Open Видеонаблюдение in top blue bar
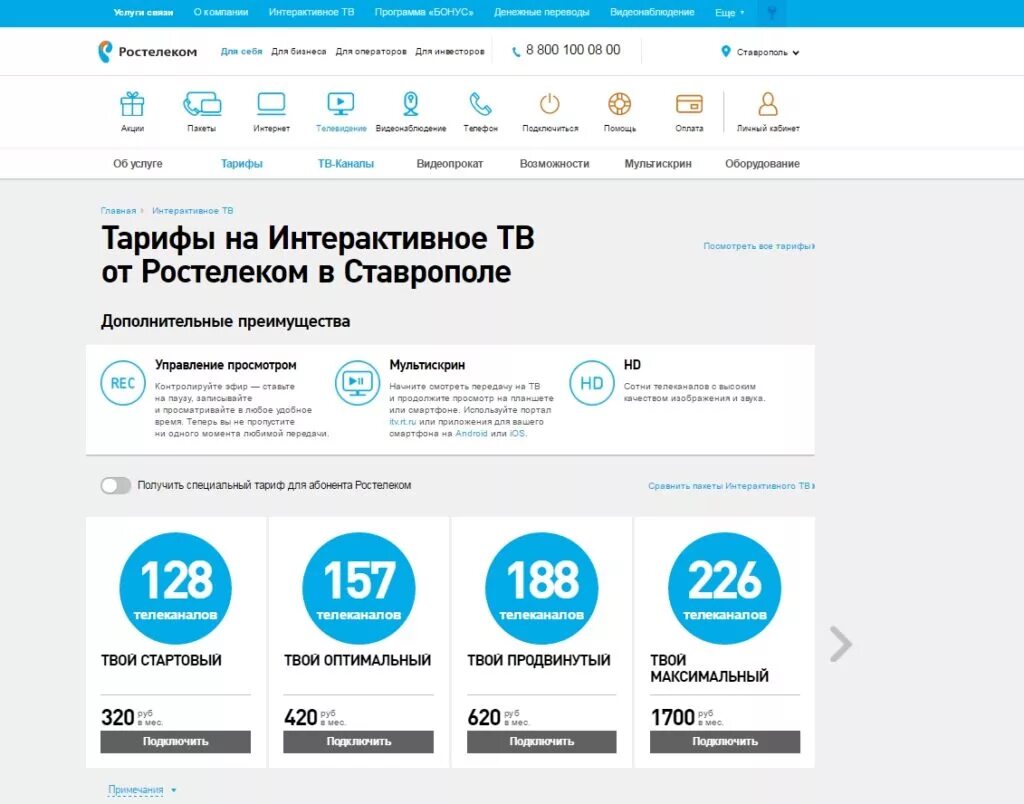The height and width of the screenshot is (804, 1024). pyautogui.click(x=652, y=12)
